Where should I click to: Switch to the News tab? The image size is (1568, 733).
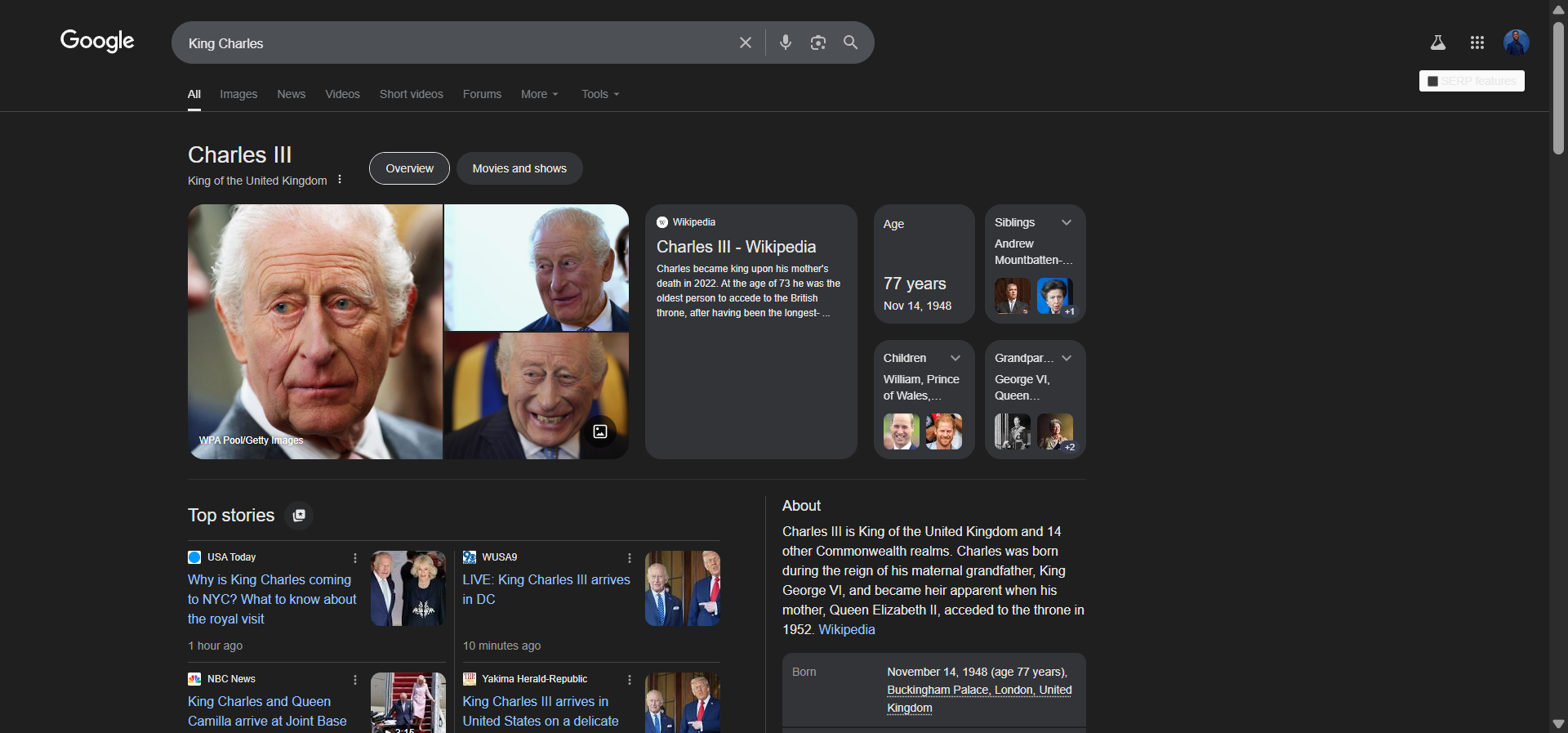[291, 94]
